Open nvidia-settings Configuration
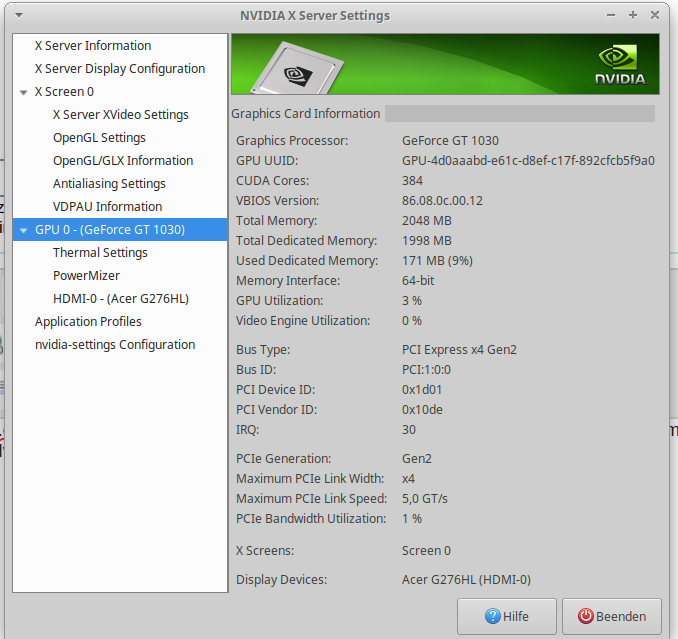 coord(115,345)
